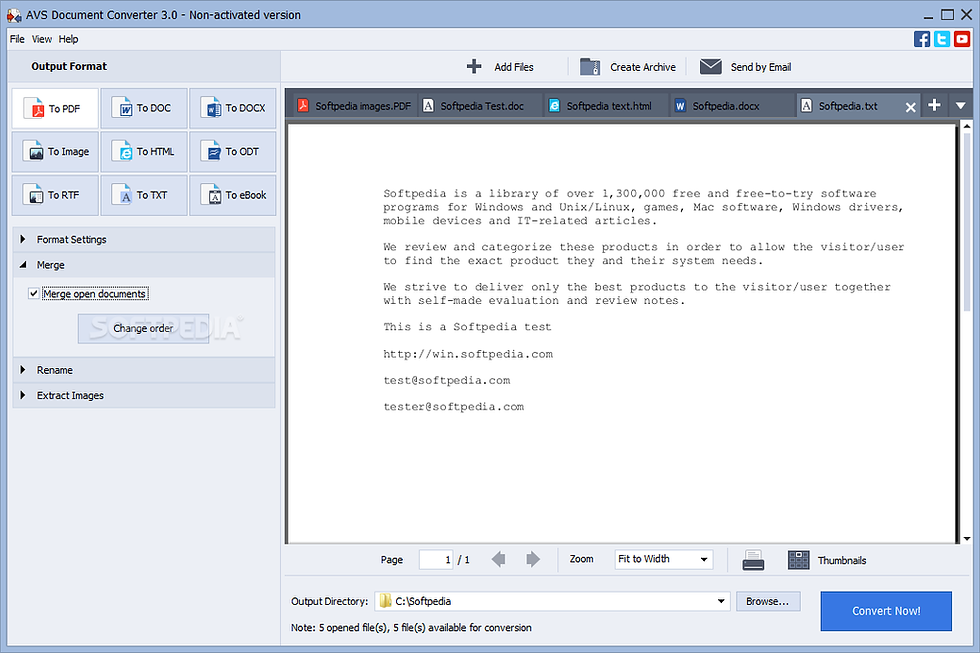
Task: Switch to Softpedia Test.doc tab
Action: (x=481, y=106)
